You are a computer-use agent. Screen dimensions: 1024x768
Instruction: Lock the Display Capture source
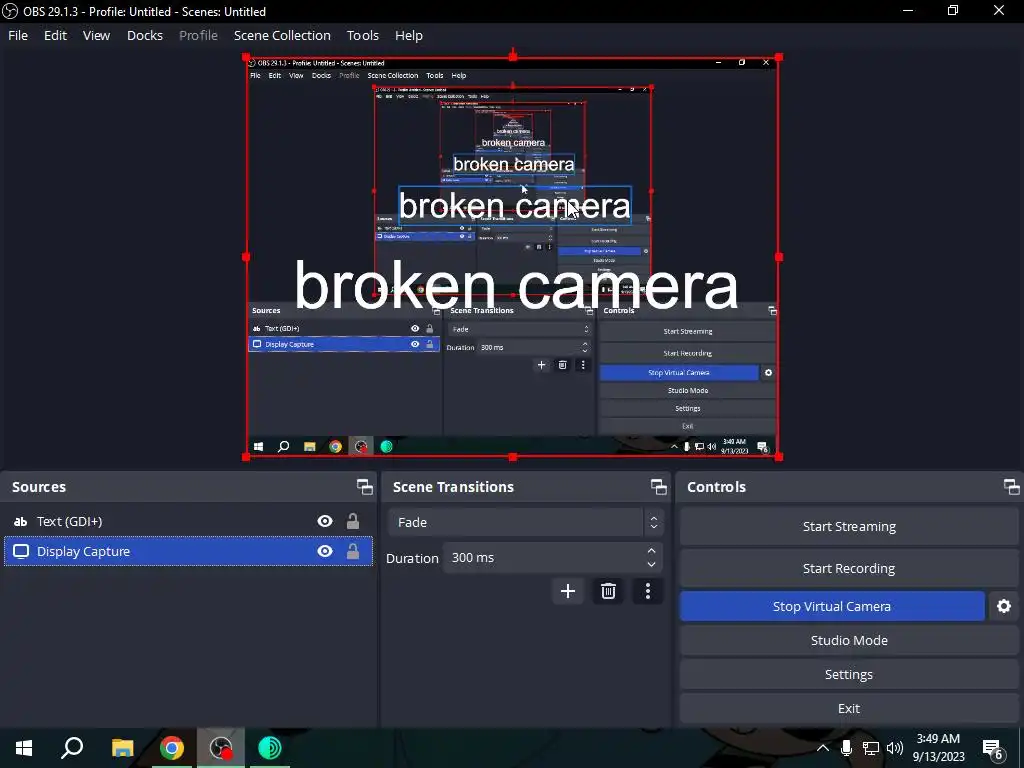pyautogui.click(x=353, y=551)
